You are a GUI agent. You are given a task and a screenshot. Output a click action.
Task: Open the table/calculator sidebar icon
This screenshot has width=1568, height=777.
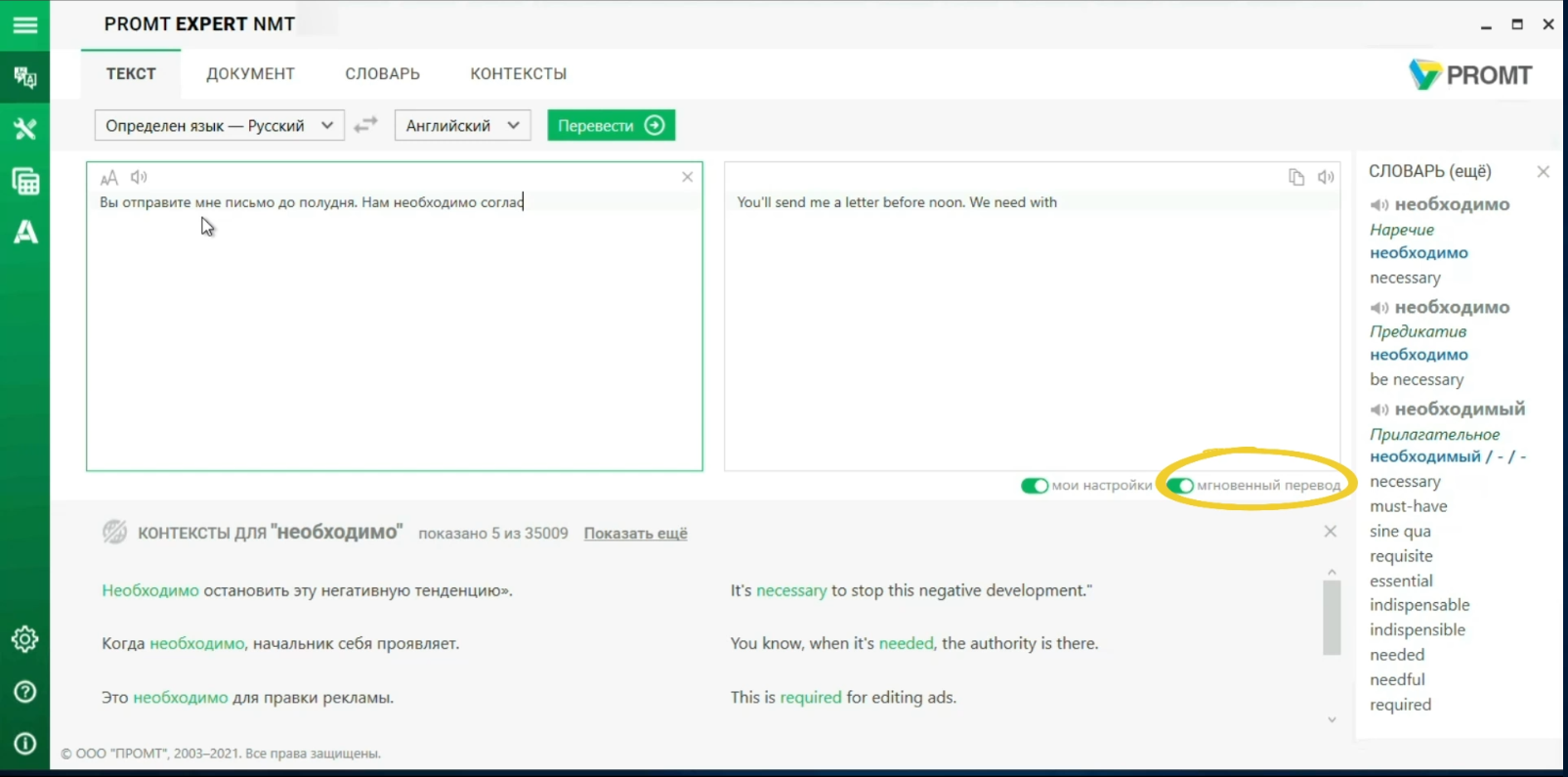(x=24, y=181)
